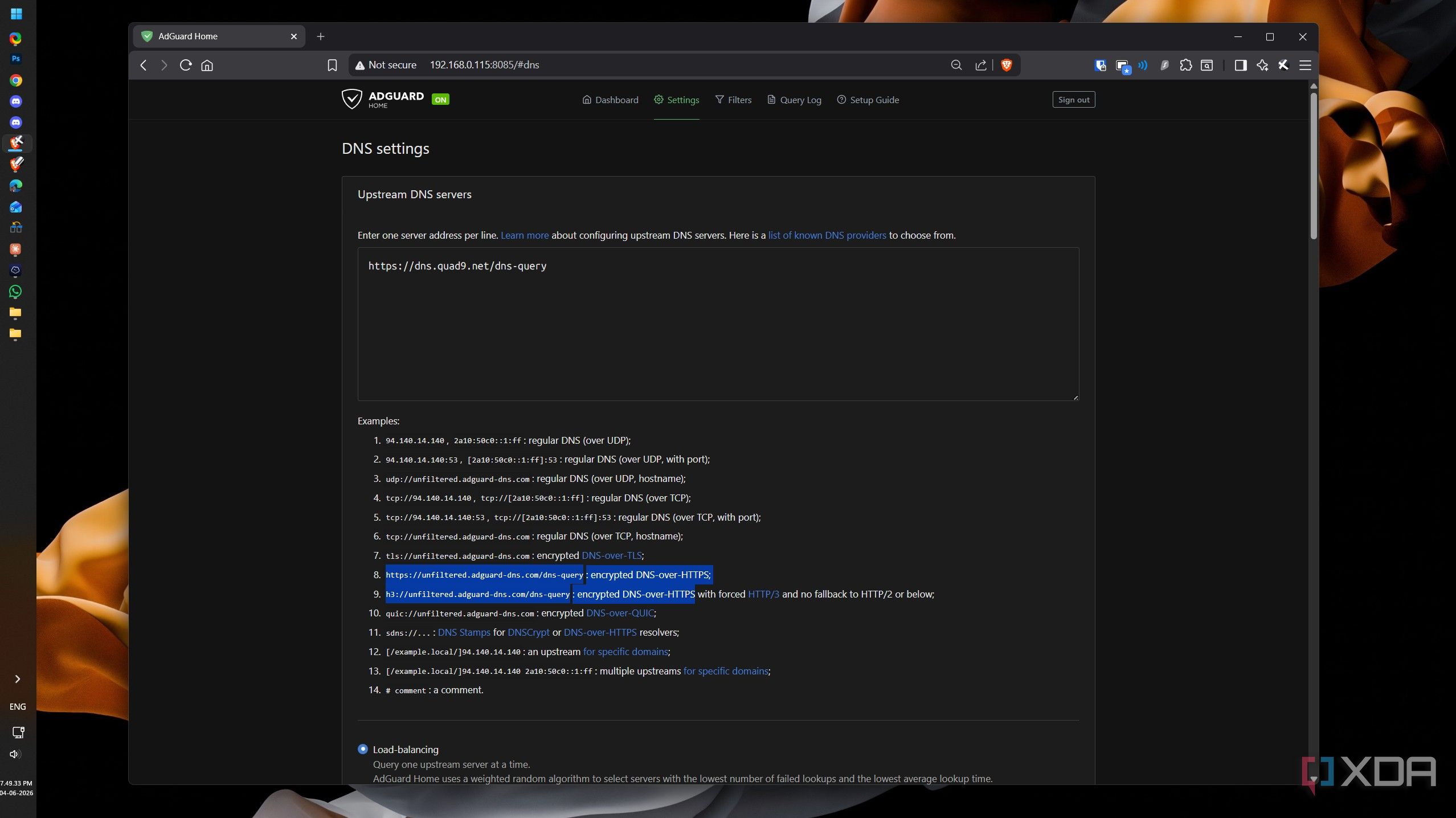The width and height of the screenshot is (1456, 818).
Task: Click the address bar URL field
Action: coord(684,65)
